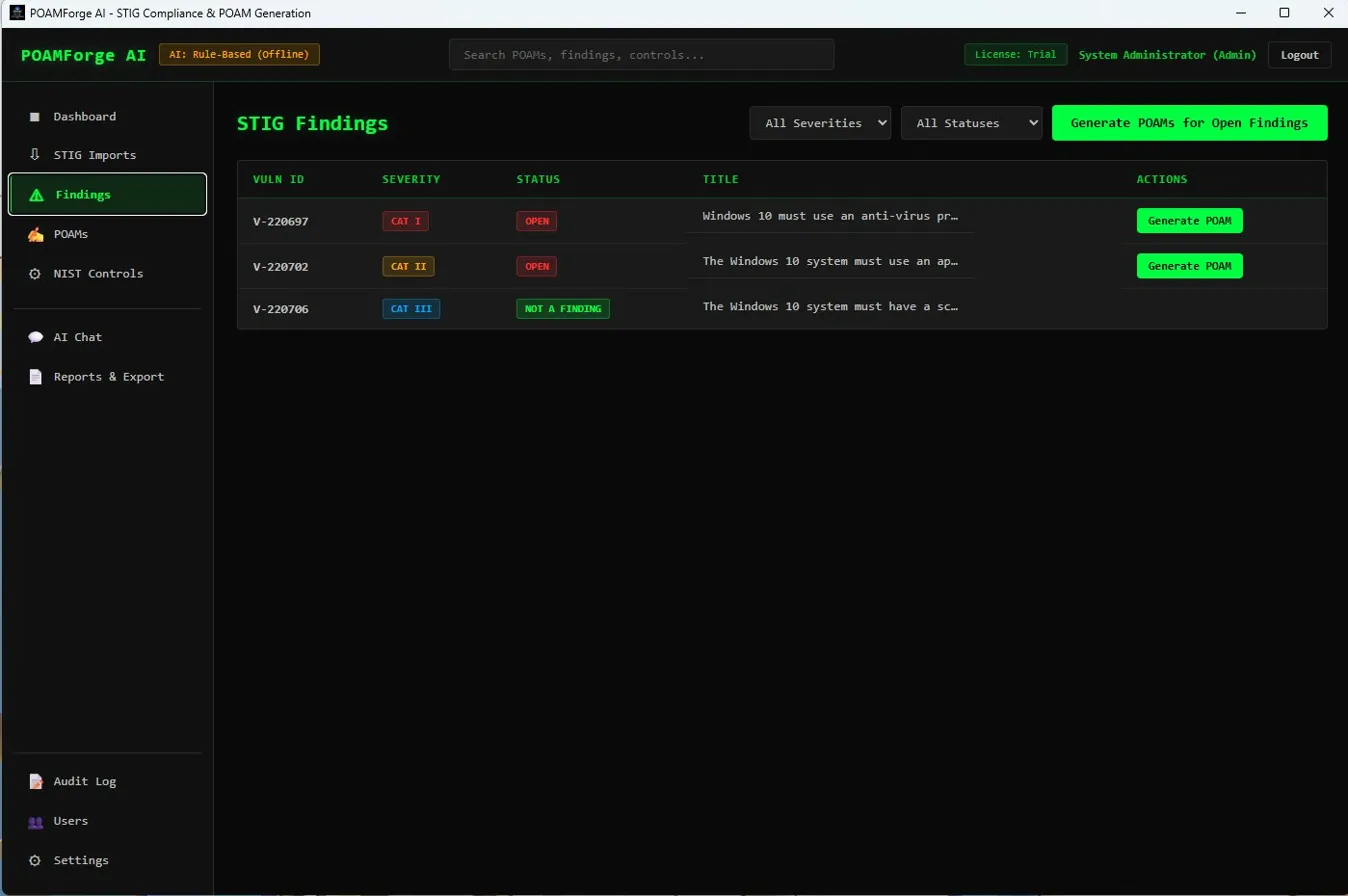Click the Reports & Export document icon
1348x896 pixels.
coord(33,377)
